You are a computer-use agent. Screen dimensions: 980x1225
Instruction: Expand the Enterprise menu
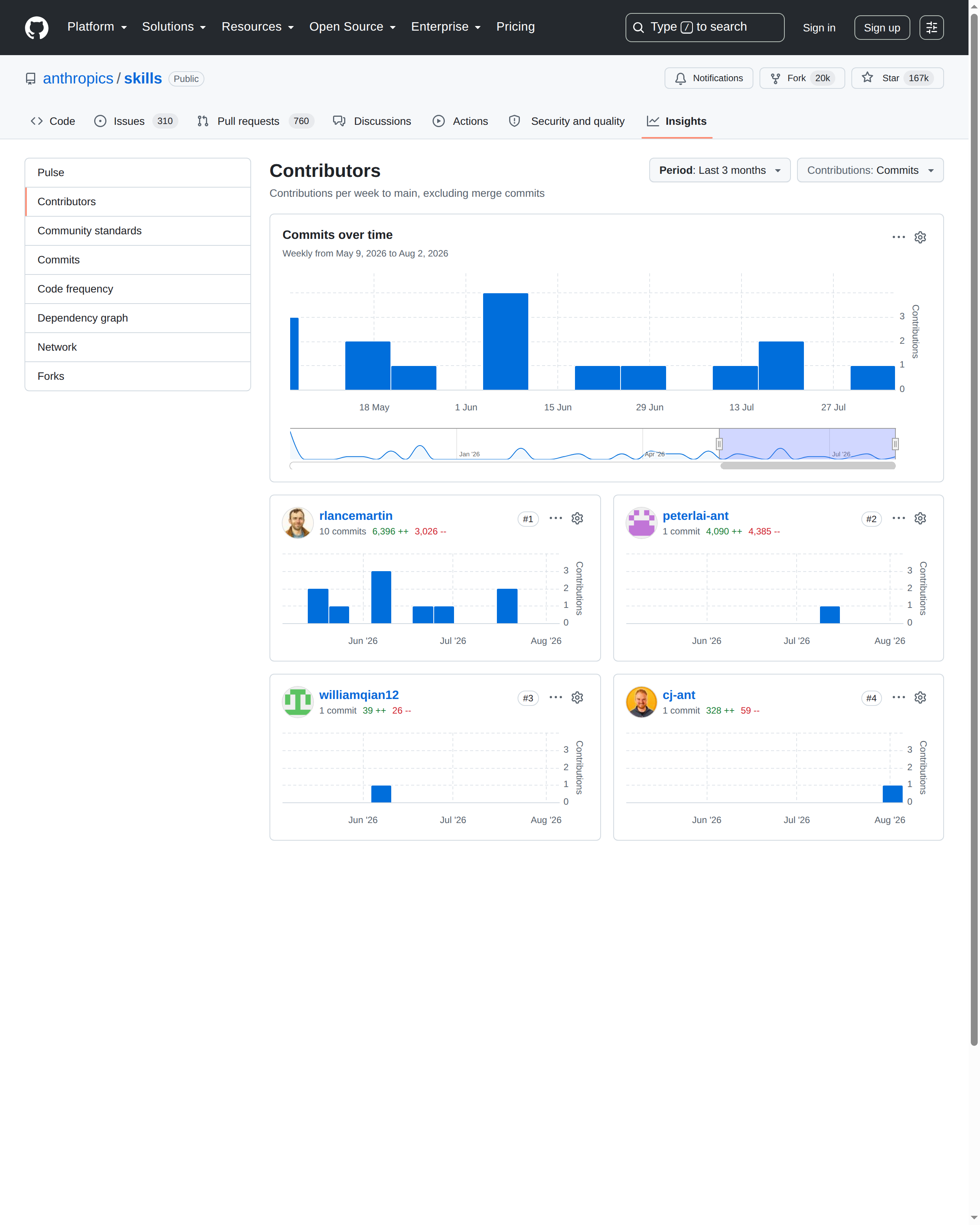[446, 27]
